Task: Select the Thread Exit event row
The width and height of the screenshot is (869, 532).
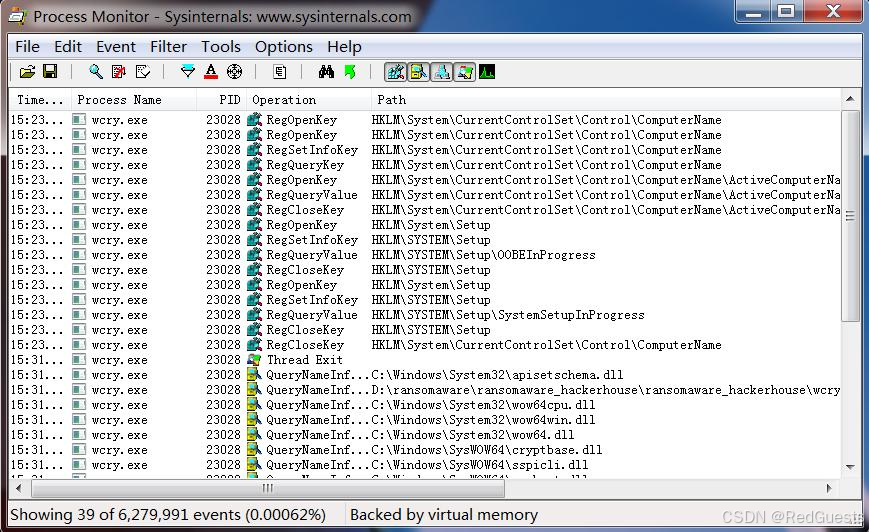Action: point(425,360)
